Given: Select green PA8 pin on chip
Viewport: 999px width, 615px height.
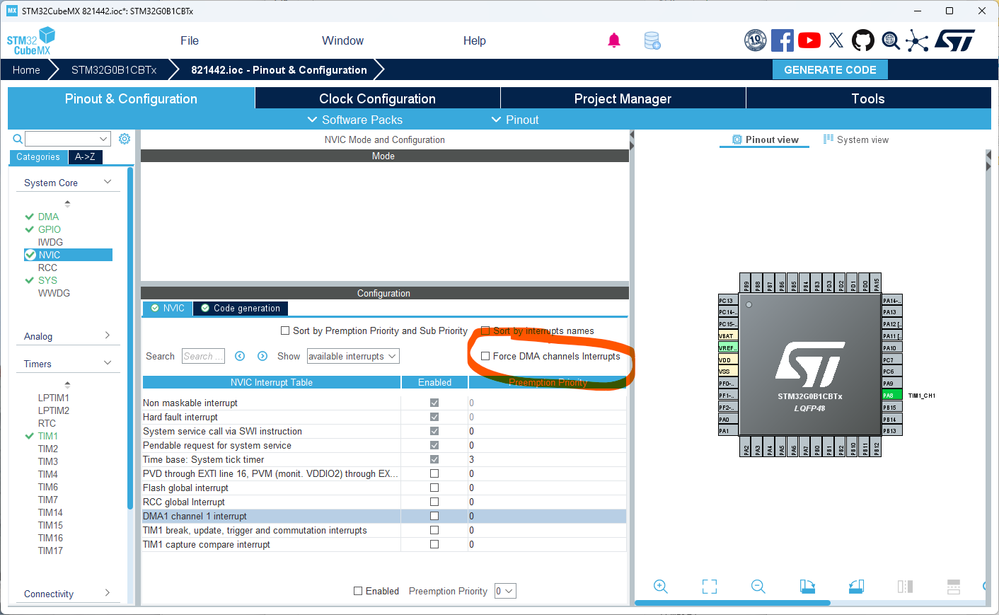Looking at the screenshot, I should click(891, 396).
